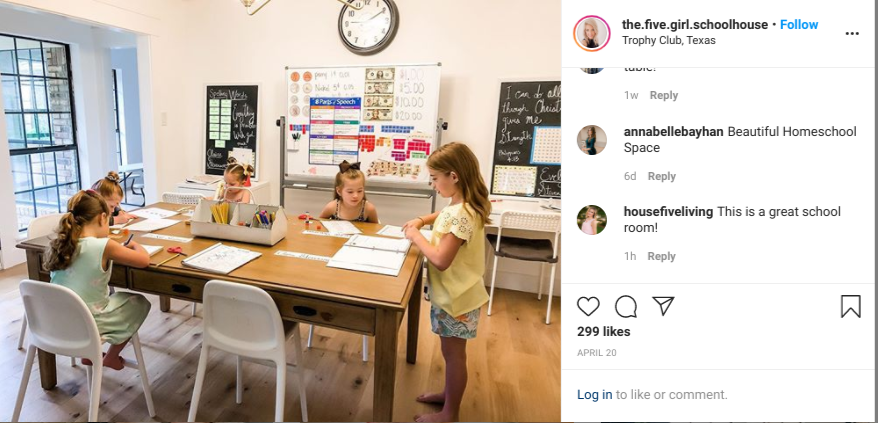This screenshot has width=878, height=423.
Task: Open the three-dot more options menu
Action: pos(852,34)
